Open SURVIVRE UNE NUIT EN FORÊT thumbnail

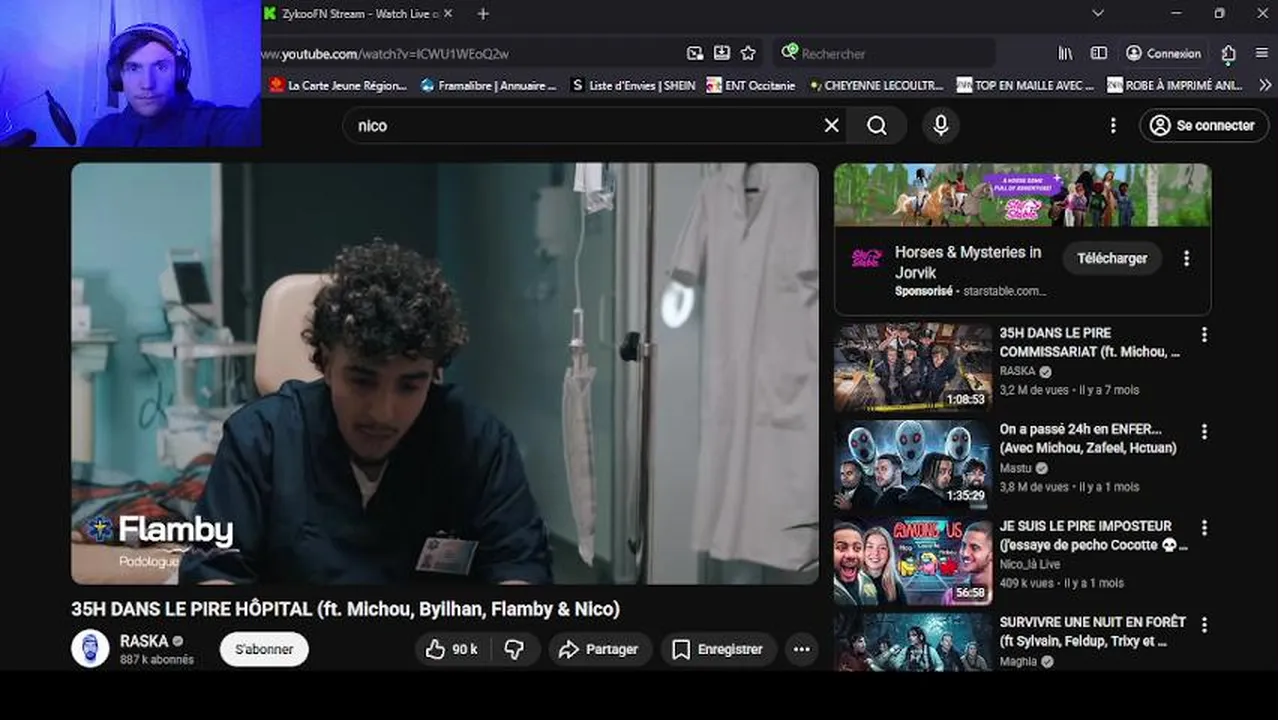point(913,642)
